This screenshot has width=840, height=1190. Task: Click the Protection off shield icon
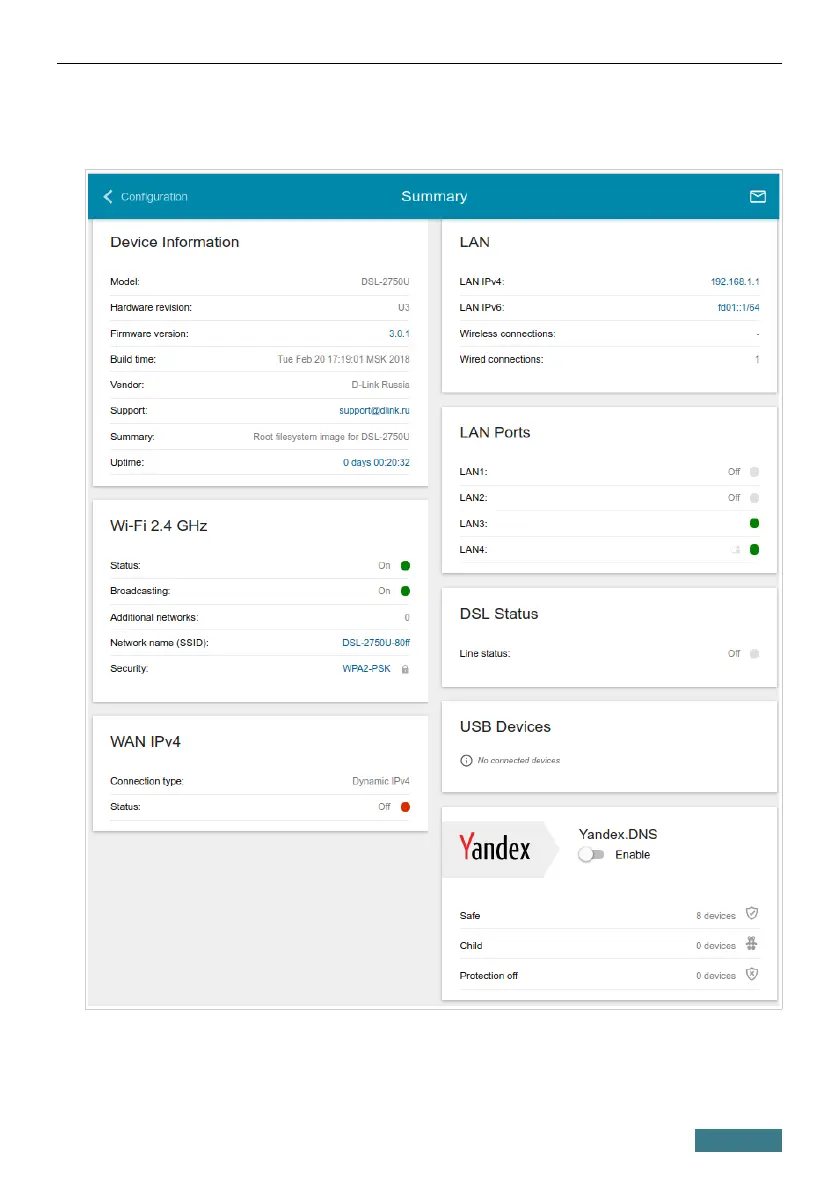pyautogui.click(x=751, y=974)
